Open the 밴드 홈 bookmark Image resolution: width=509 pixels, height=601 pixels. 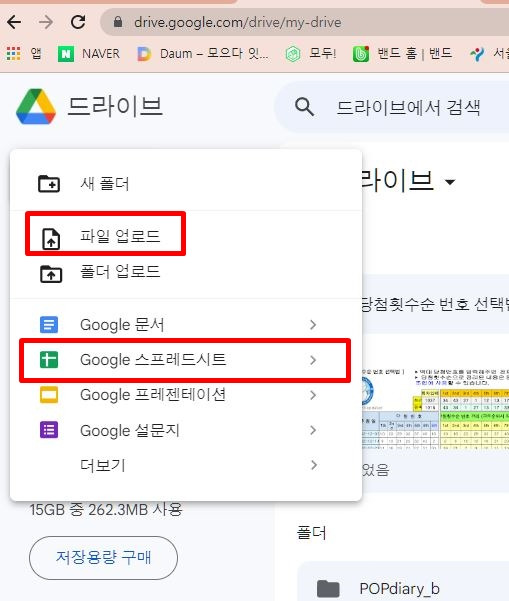[x=402, y=53]
